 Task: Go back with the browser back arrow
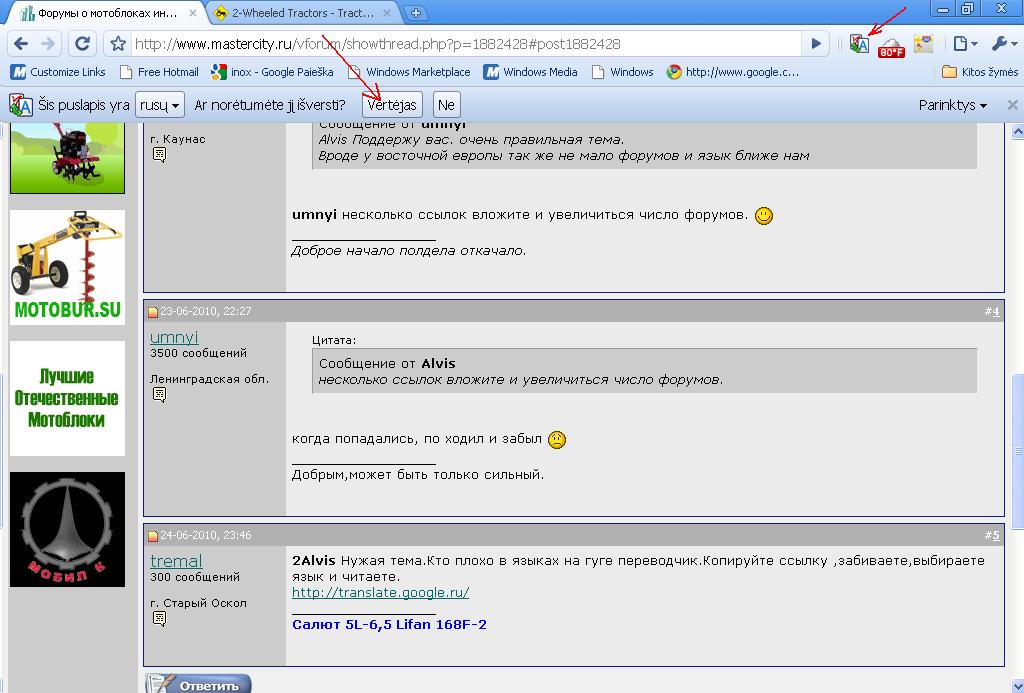pyautogui.click(x=21, y=44)
